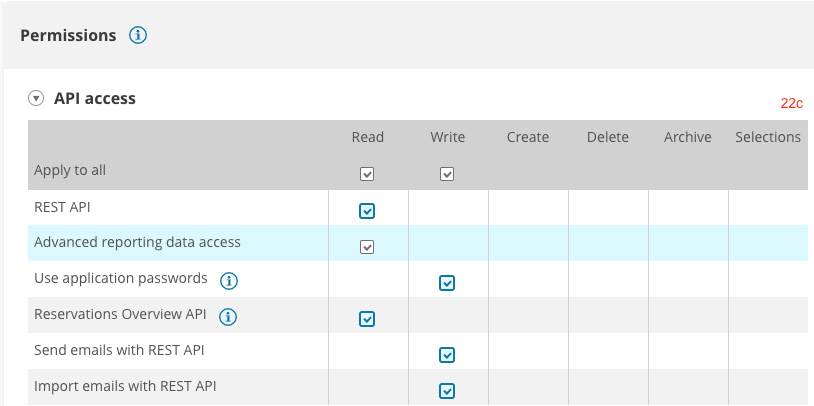Uncheck Send emails with REST API Write

[x=447, y=355]
